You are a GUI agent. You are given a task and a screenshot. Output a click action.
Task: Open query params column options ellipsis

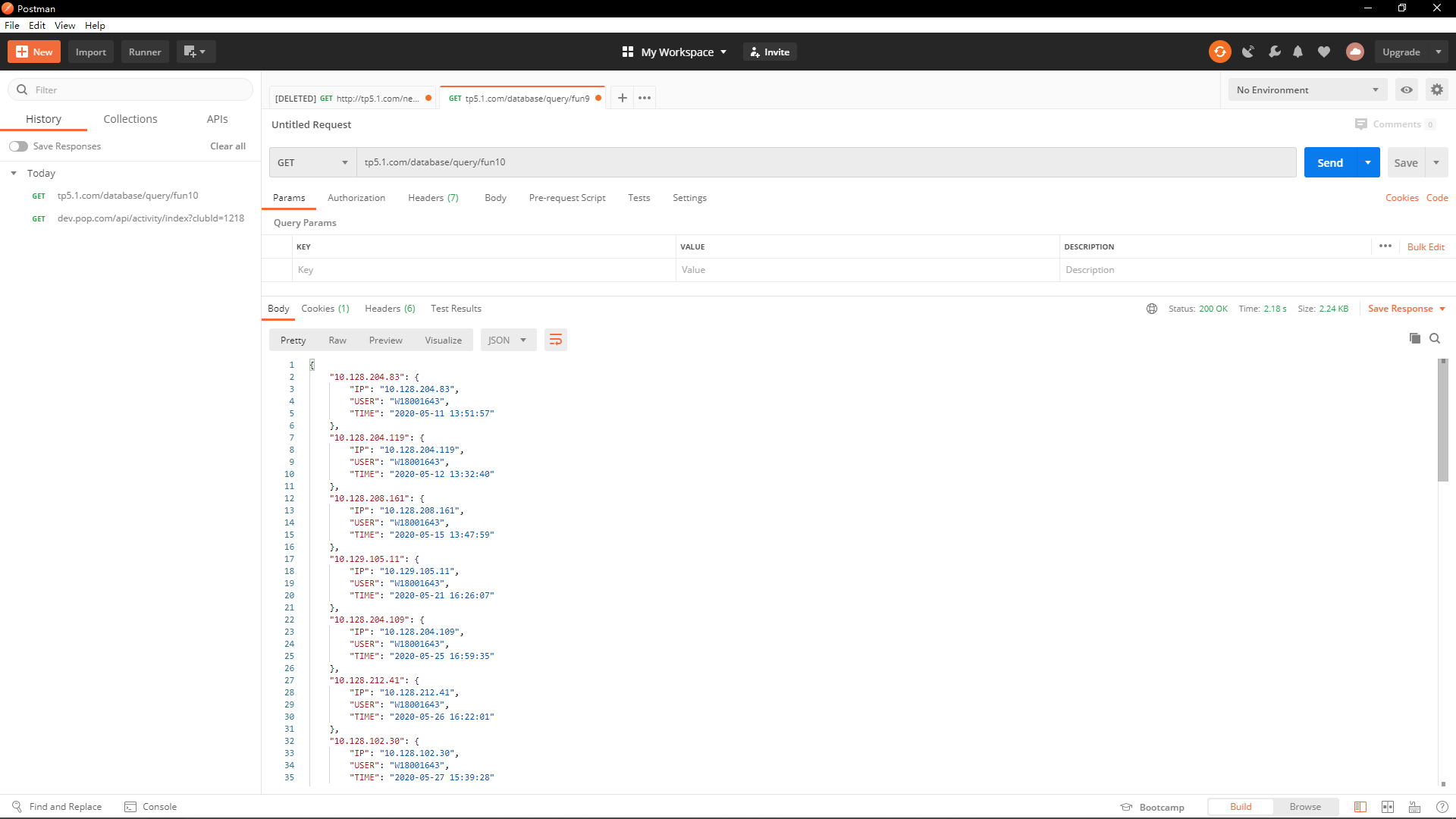(x=1385, y=246)
